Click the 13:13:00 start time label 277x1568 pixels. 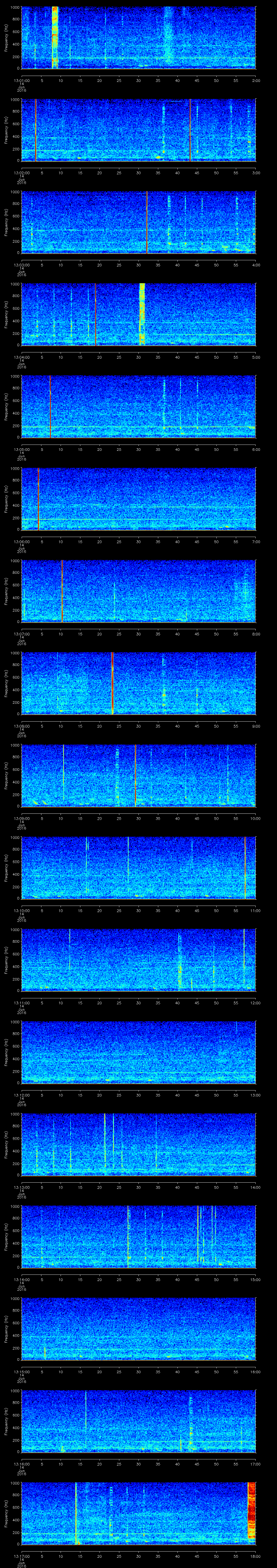click(21, 1187)
